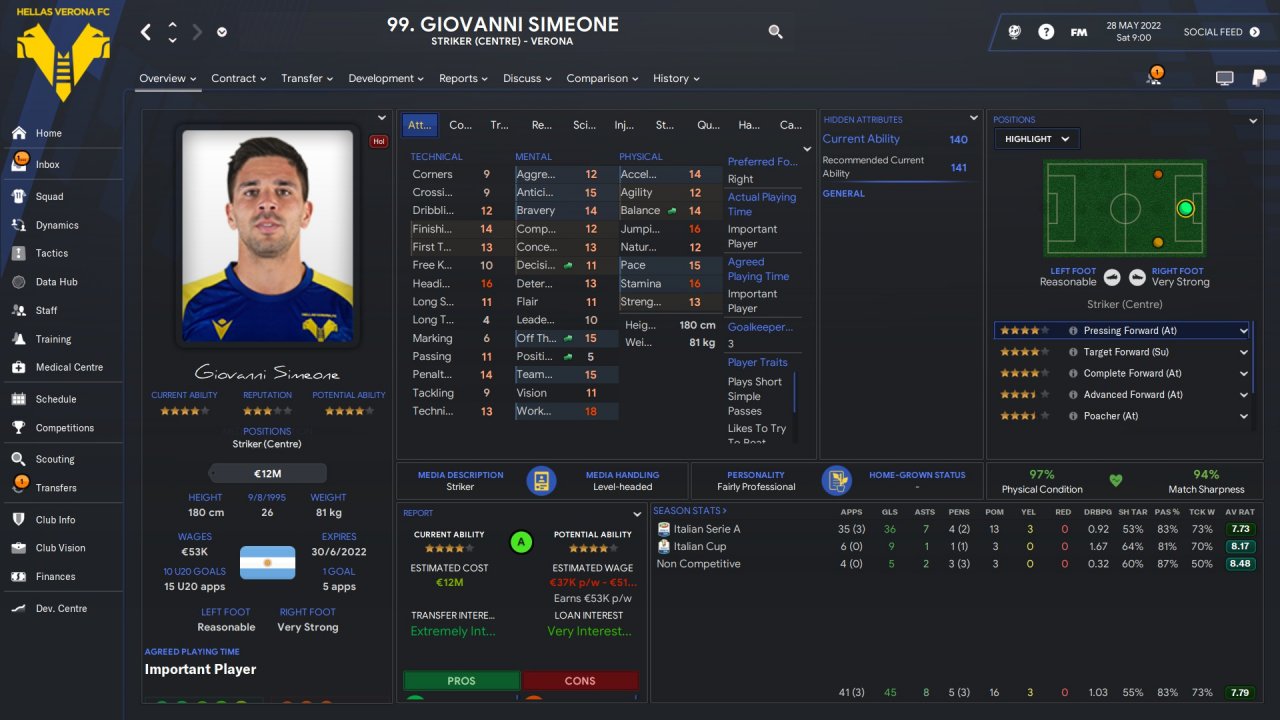Open the Highlight dropdown in Positions panel
The image size is (1280, 720).
pos(1035,139)
